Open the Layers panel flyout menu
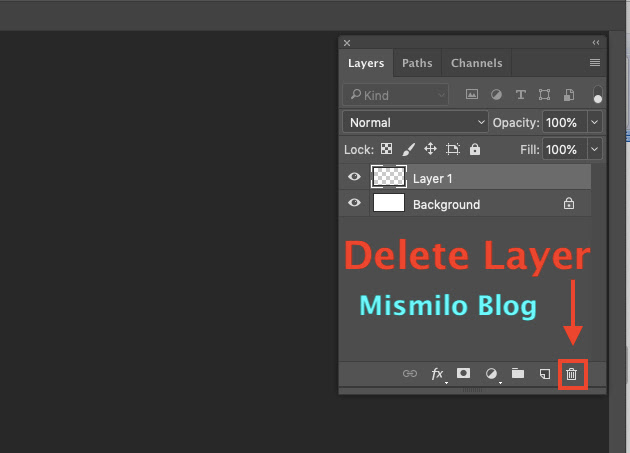This screenshot has height=453, width=630. (x=595, y=63)
